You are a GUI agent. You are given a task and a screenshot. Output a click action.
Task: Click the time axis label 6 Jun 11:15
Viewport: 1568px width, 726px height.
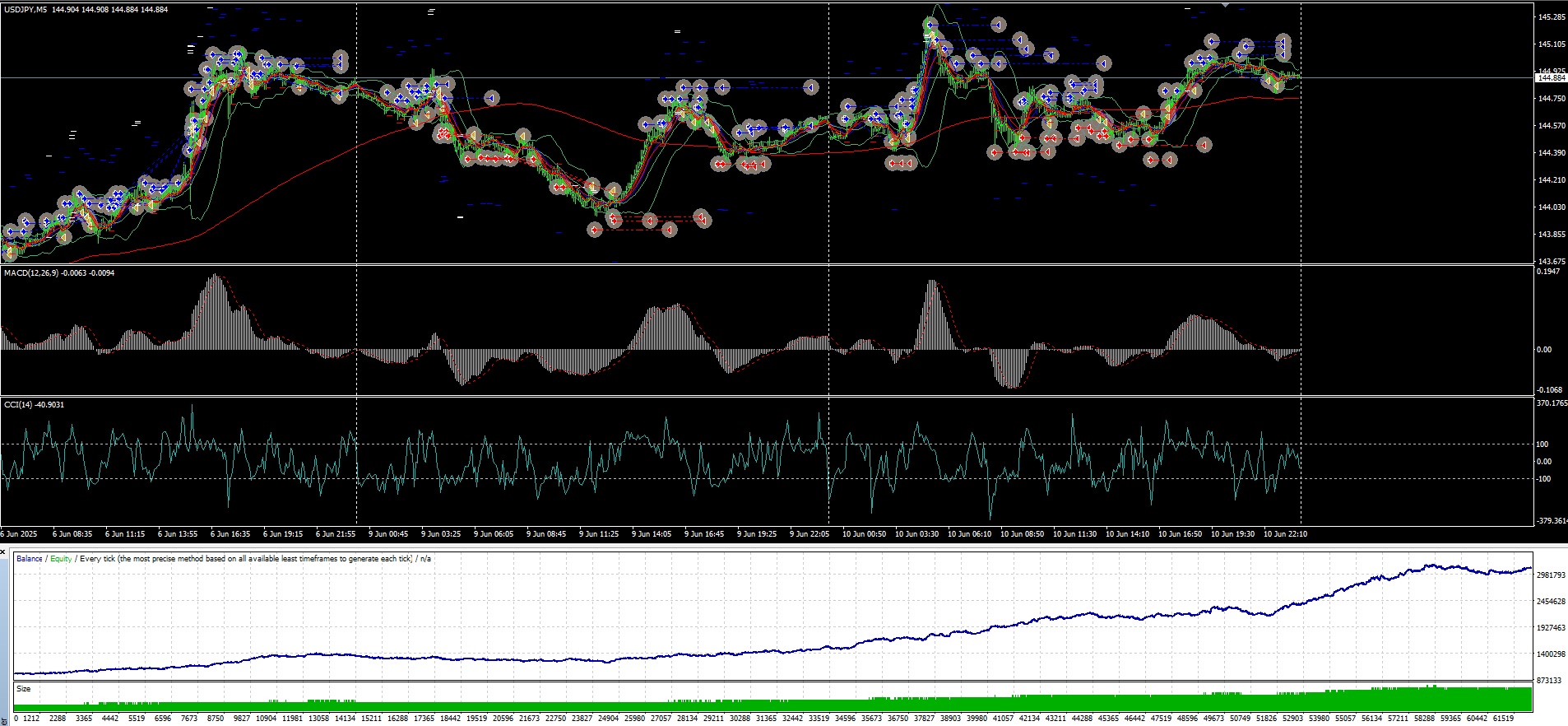click(x=125, y=534)
